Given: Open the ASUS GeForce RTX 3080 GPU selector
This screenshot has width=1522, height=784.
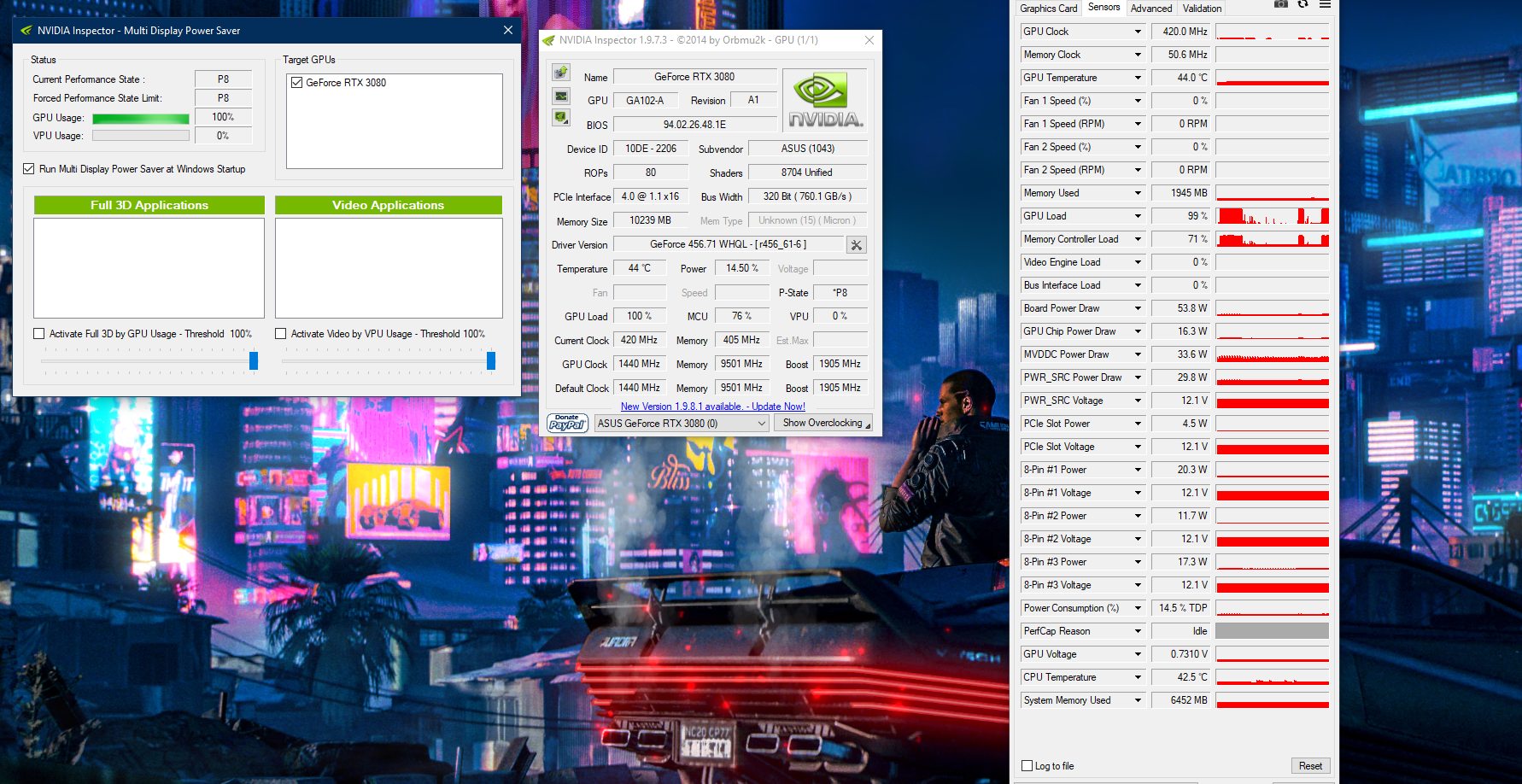Looking at the screenshot, I should point(681,424).
